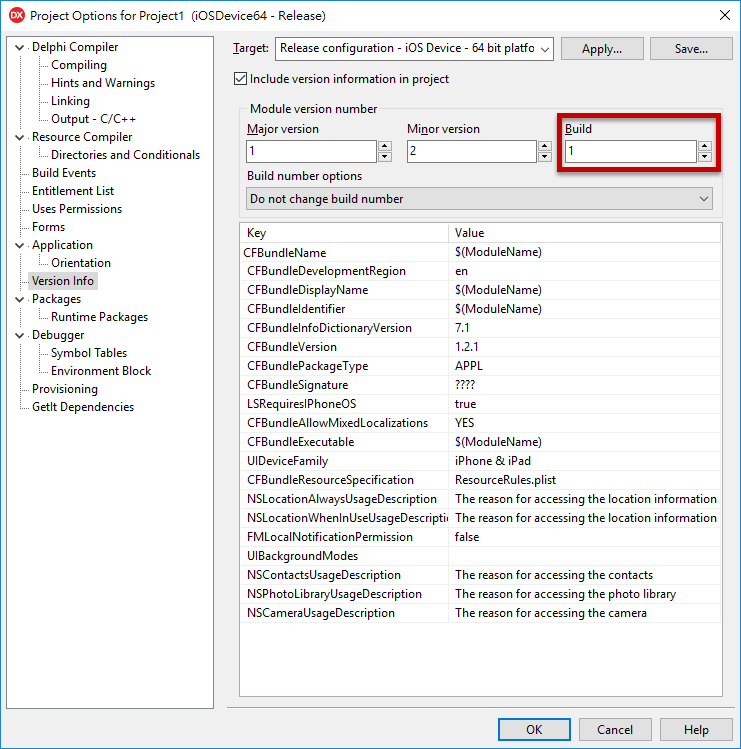Select FMLocalNotificationPermission value false
This screenshot has height=749, width=741.
click(584, 537)
